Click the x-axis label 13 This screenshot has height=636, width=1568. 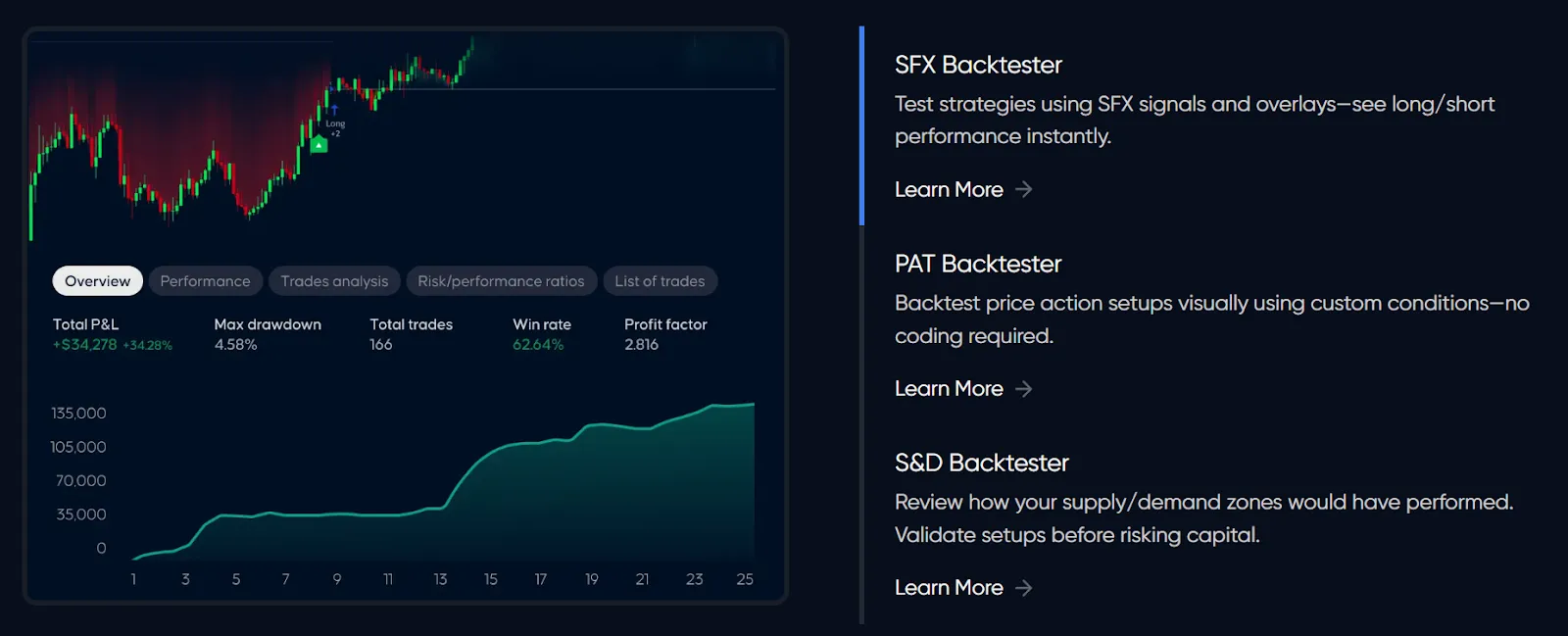440,579
